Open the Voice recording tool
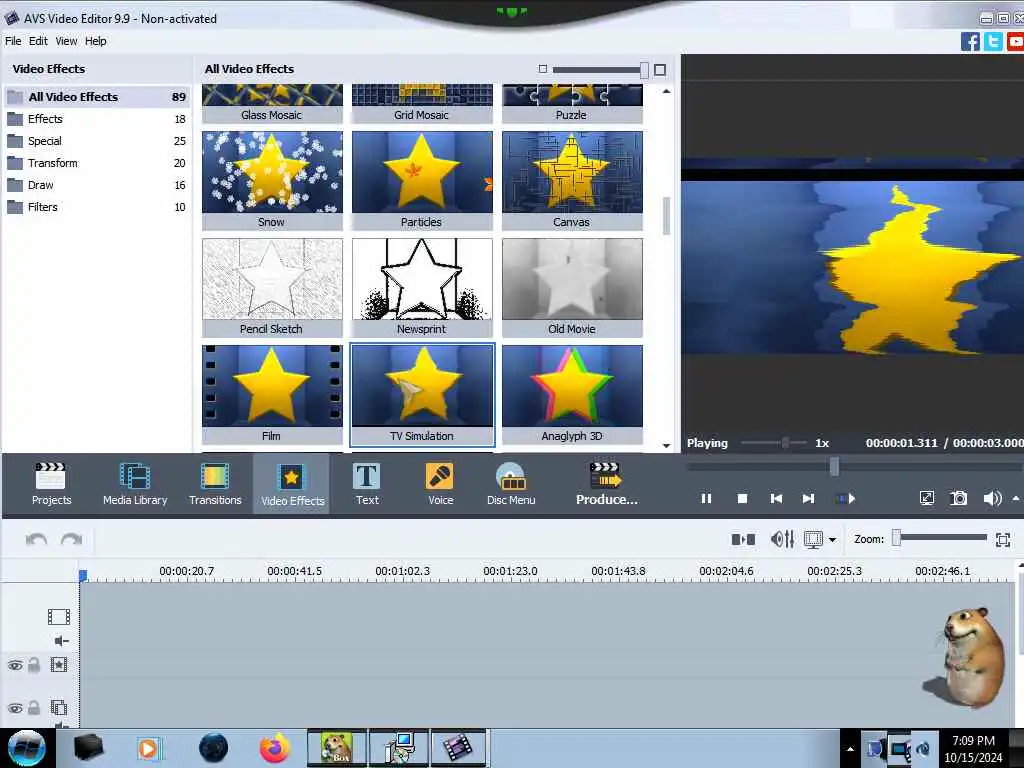Screen dimensions: 1024x768 [440, 484]
